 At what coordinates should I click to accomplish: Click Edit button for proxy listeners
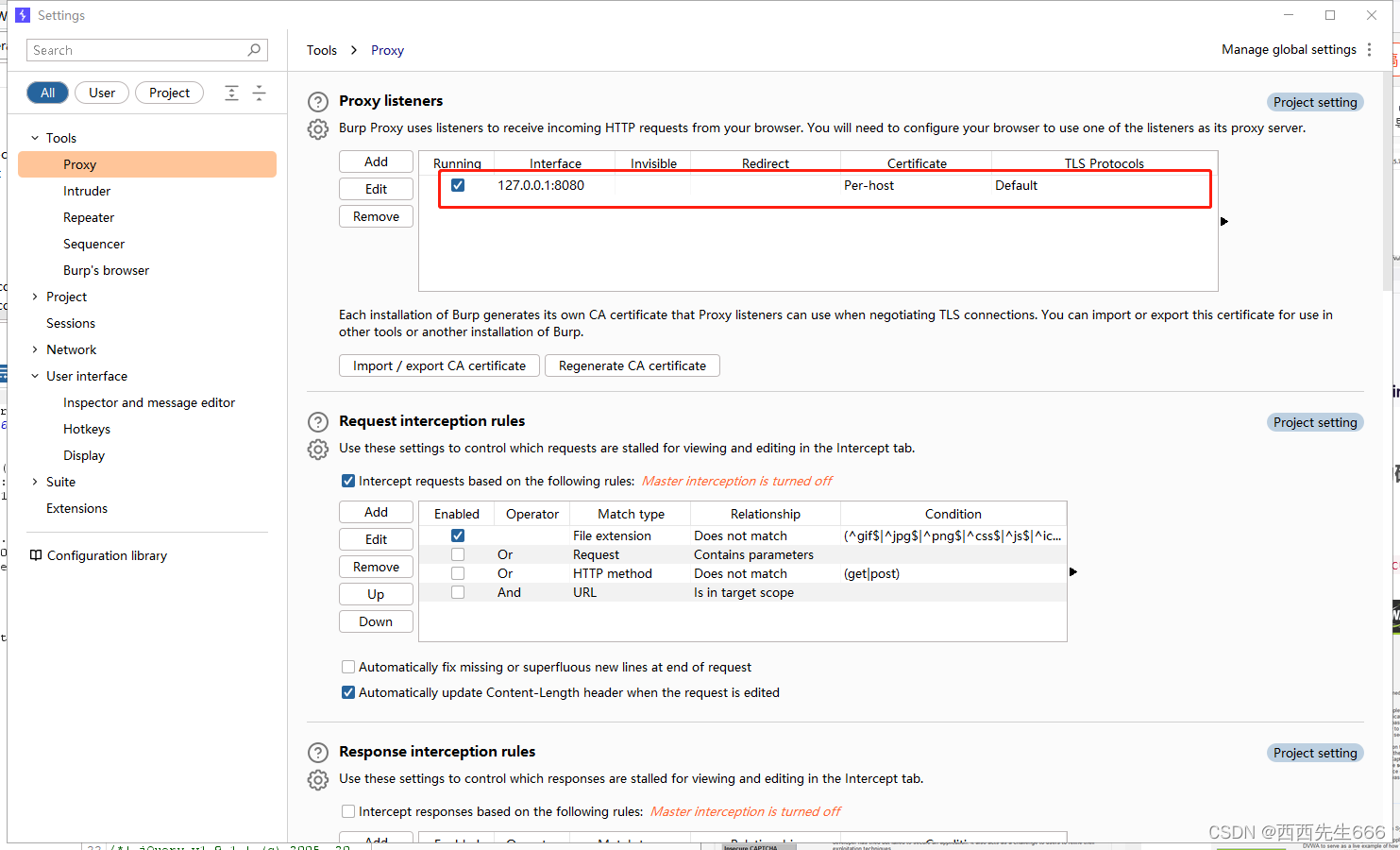376,189
